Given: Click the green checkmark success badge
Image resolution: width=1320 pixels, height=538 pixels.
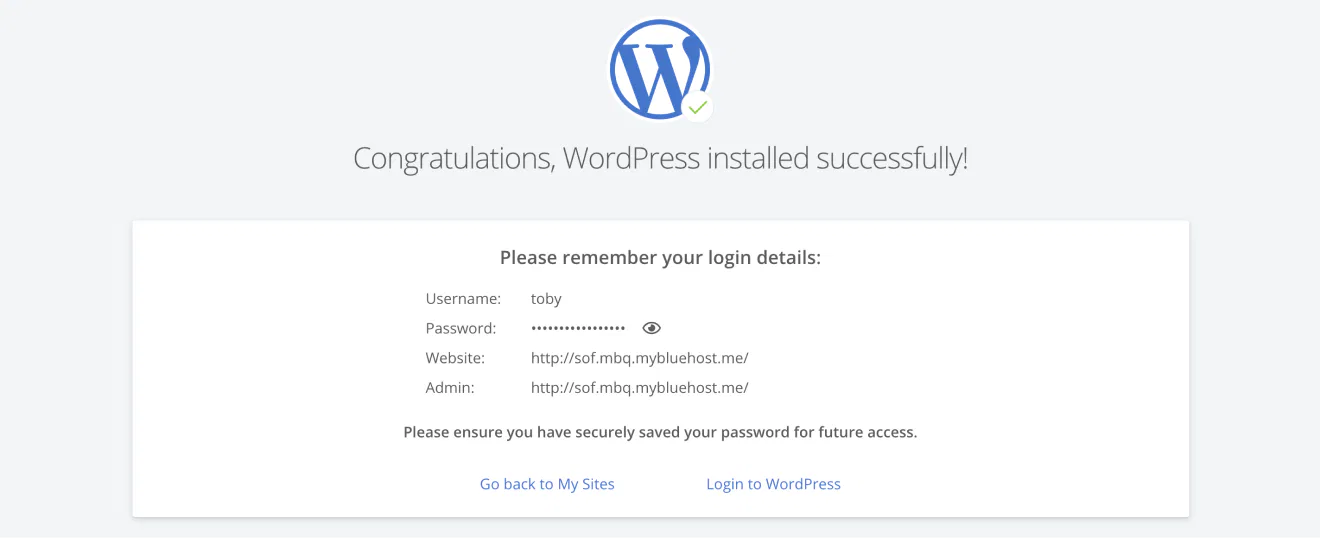Looking at the screenshot, I should point(697,107).
